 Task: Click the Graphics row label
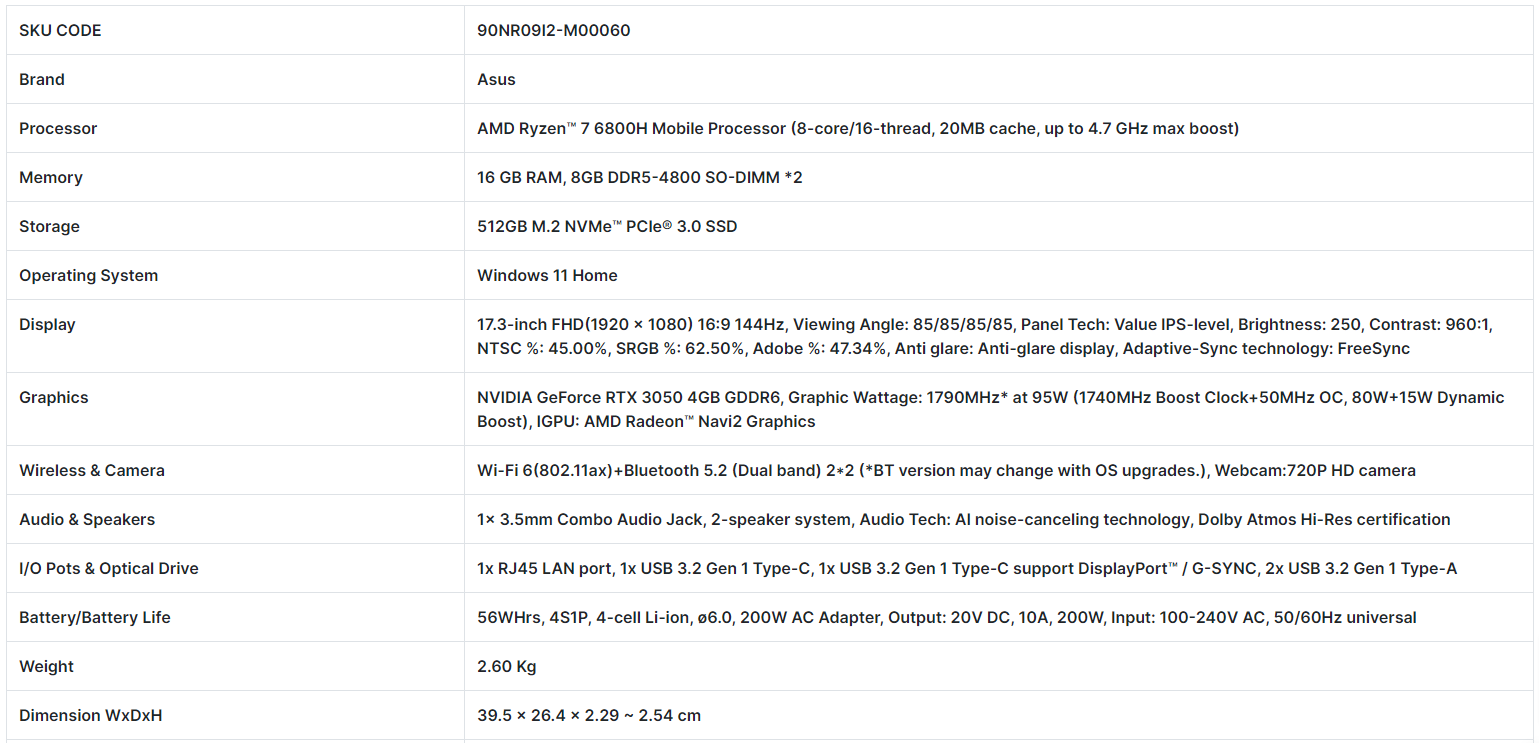click(x=54, y=397)
